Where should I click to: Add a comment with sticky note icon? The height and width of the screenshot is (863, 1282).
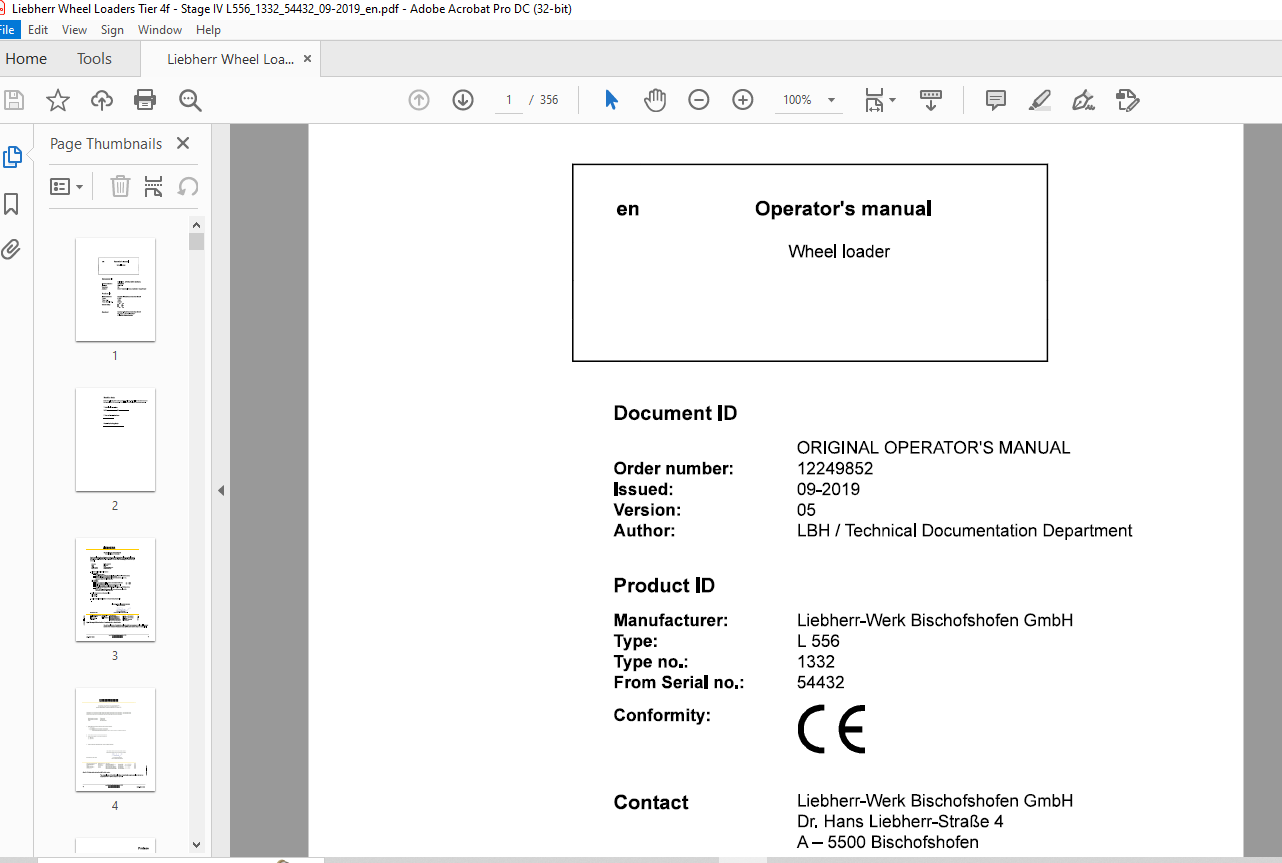(995, 100)
